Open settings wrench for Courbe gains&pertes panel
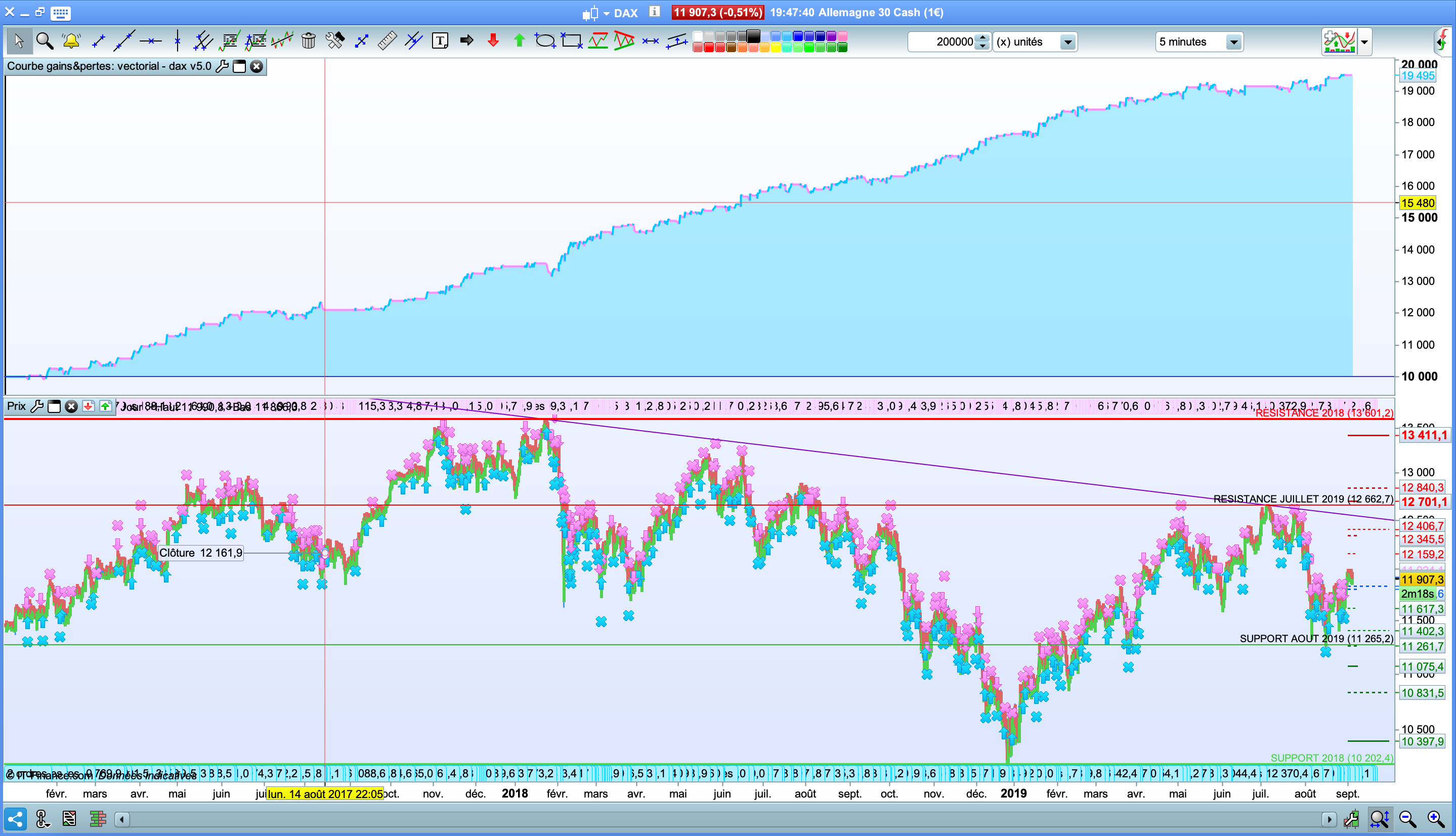This screenshot has height=836, width=1456. 222,67
